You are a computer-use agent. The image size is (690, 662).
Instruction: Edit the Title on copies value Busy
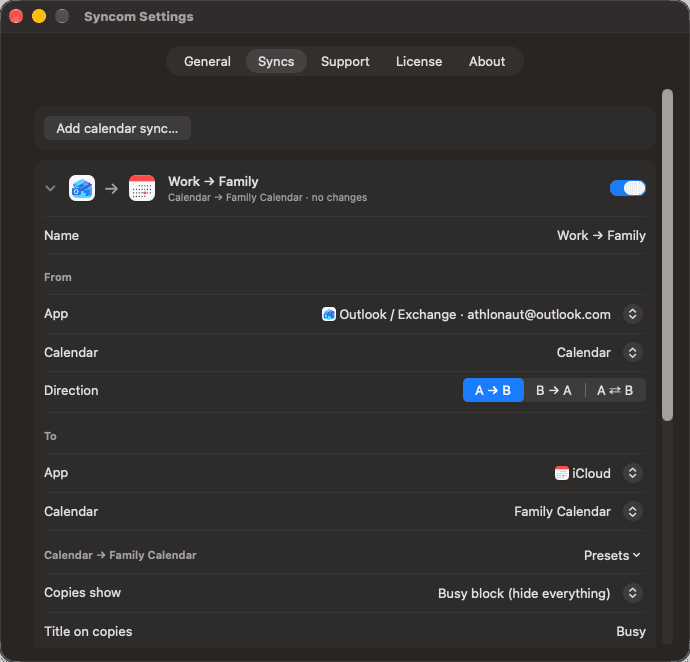pos(631,632)
